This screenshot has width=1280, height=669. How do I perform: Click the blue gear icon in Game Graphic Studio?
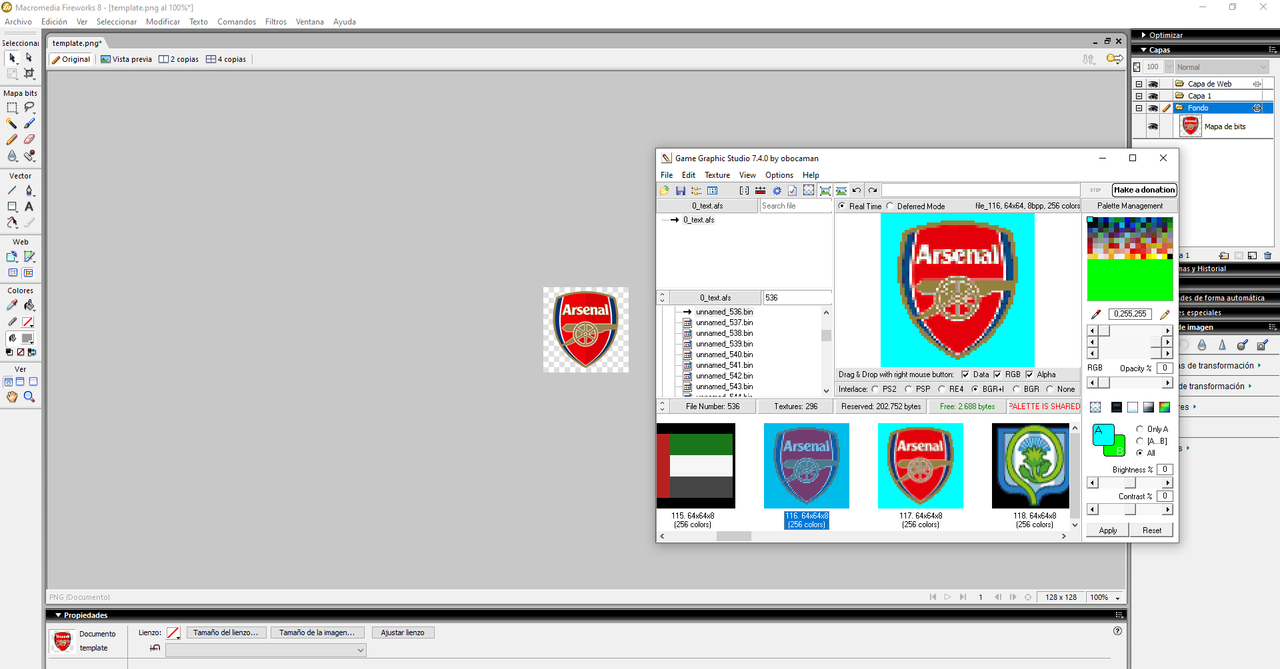776,190
